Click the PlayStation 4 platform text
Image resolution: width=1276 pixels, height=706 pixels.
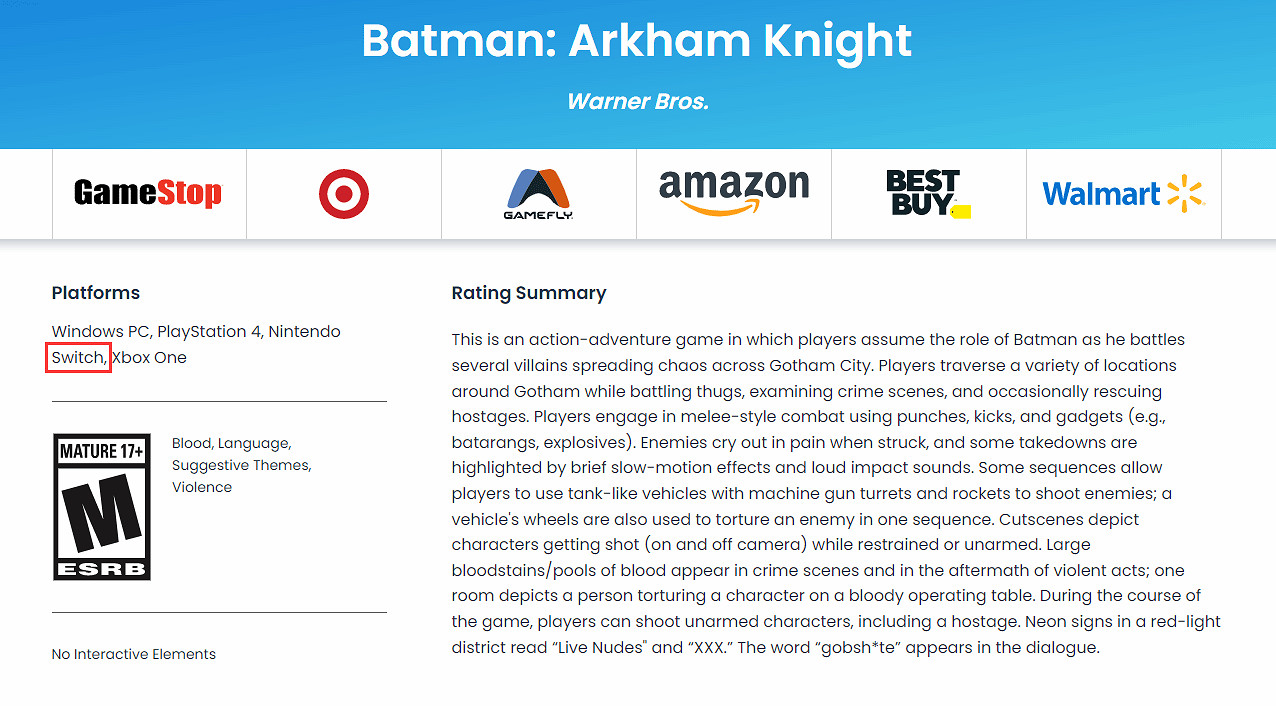[x=208, y=331]
